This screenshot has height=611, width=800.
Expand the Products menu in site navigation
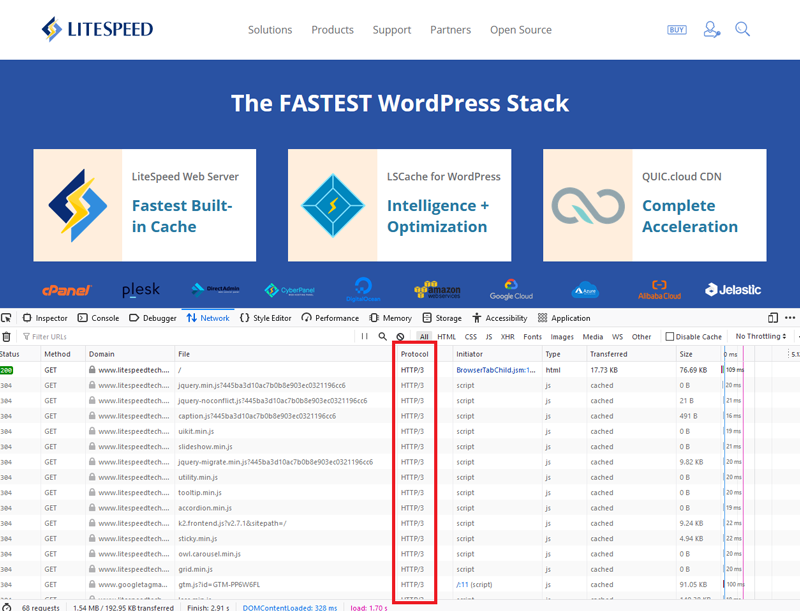click(x=332, y=30)
